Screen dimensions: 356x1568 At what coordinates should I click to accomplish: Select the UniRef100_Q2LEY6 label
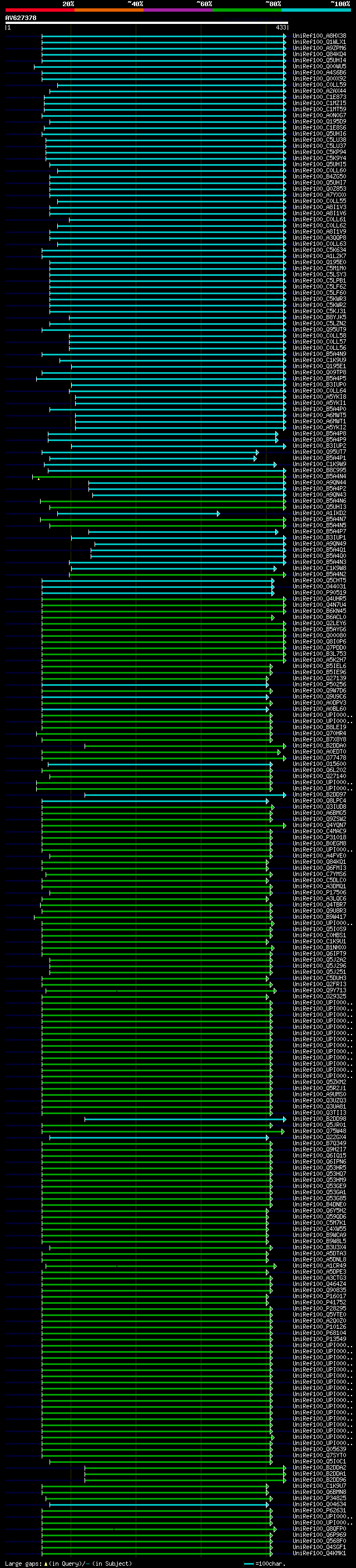[319, 624]
